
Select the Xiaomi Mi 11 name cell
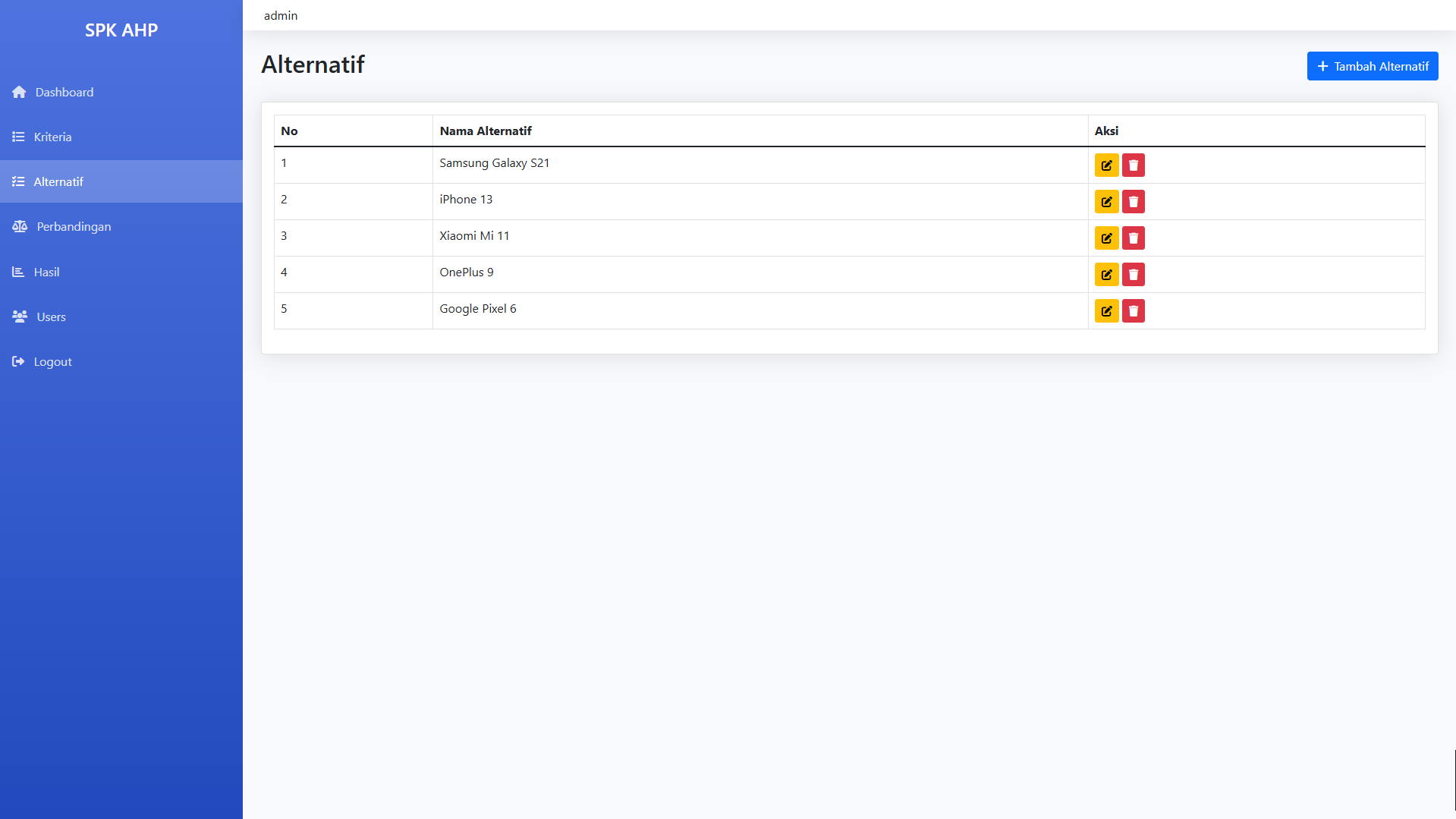[x=760, y=238]
